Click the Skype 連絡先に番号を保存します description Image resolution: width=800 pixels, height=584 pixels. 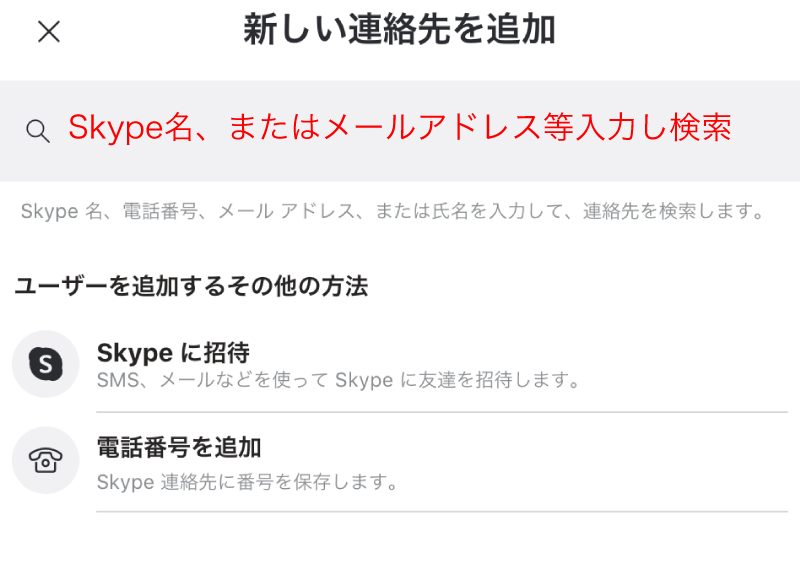point(247,481)
